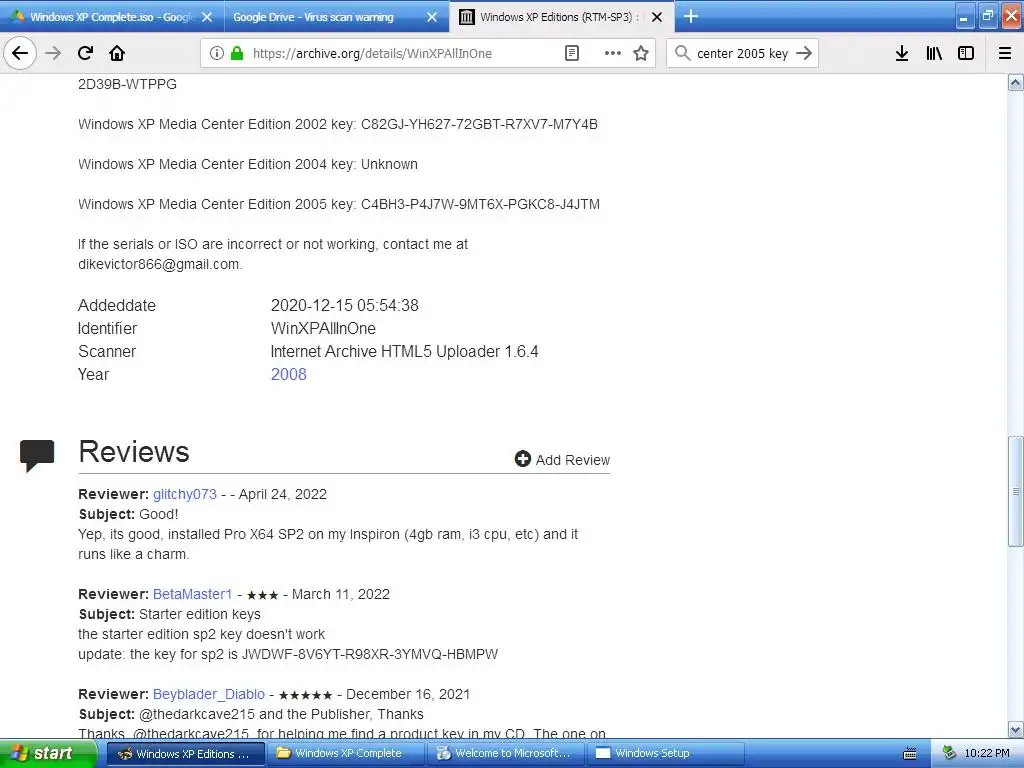The height and width of the screenshot is (768, 1024).
Task: Click the vertical scrollbar thumb
Action: tap(1016, 491)
